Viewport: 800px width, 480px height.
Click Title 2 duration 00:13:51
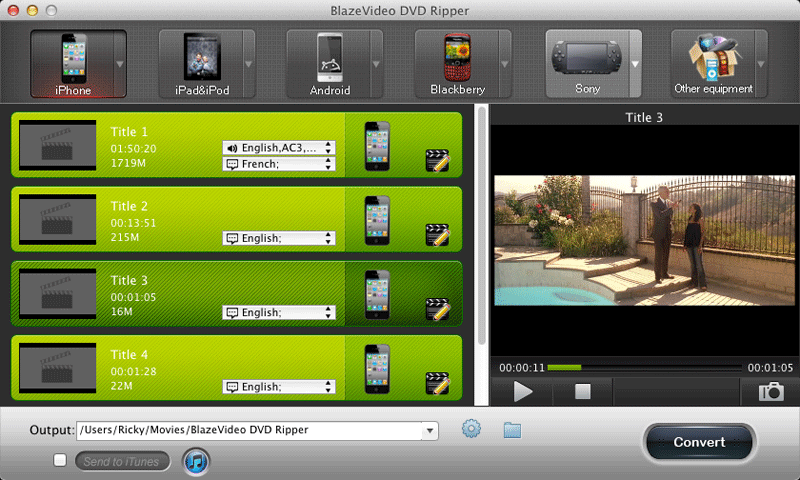pyautogui.click(x=133, y=223)
